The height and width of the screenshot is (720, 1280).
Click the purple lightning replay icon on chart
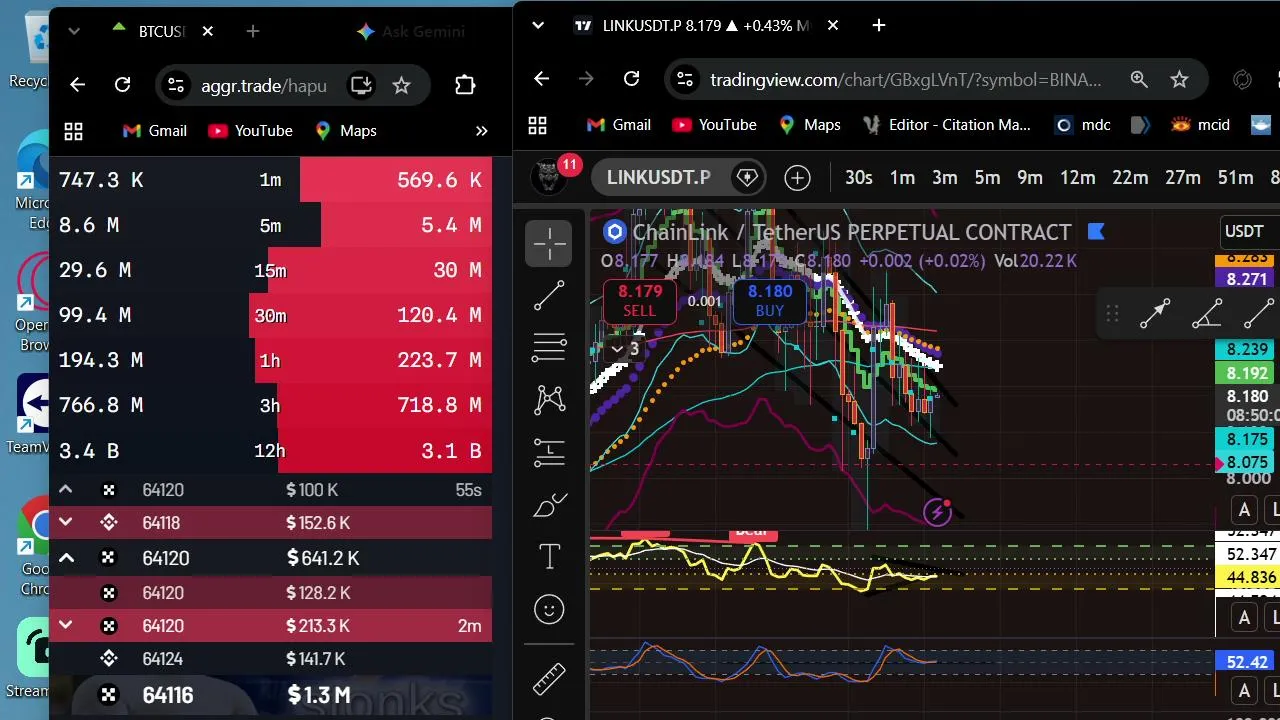[937, 513]
